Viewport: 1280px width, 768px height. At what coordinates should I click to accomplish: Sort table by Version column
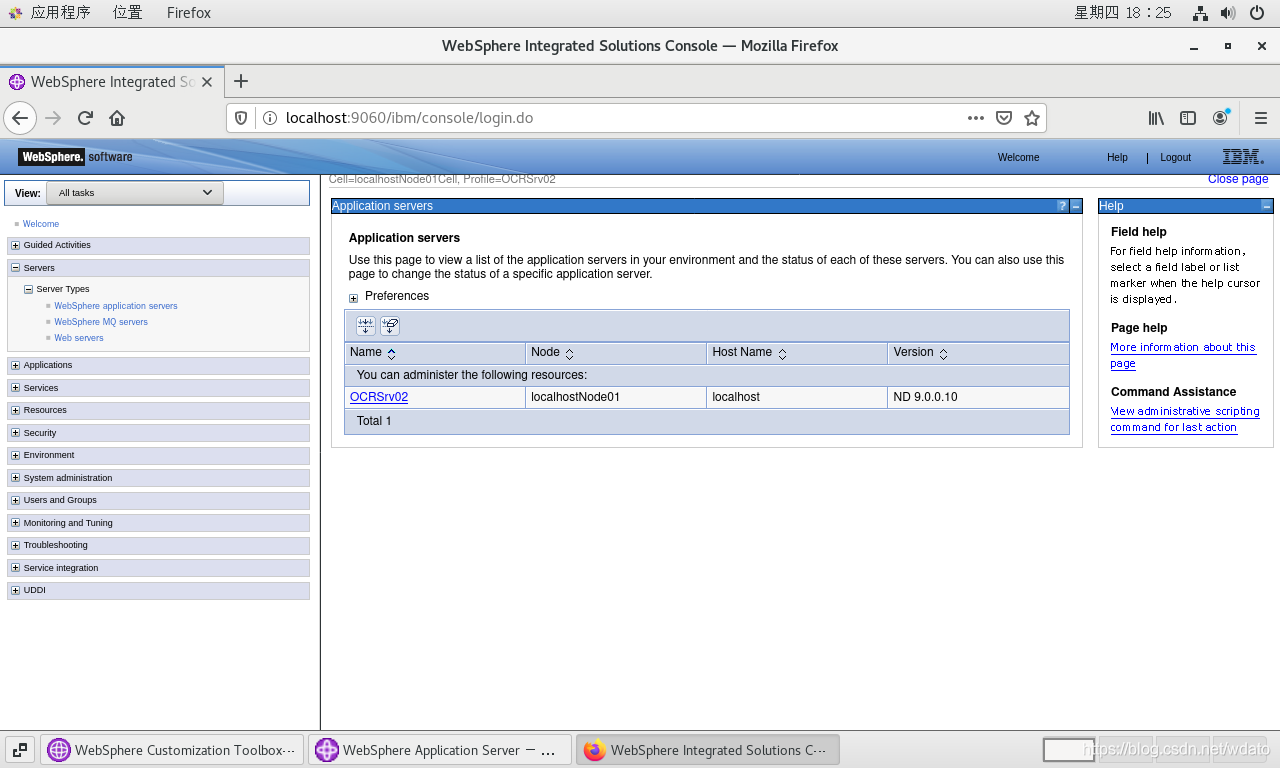click(943, 354)
